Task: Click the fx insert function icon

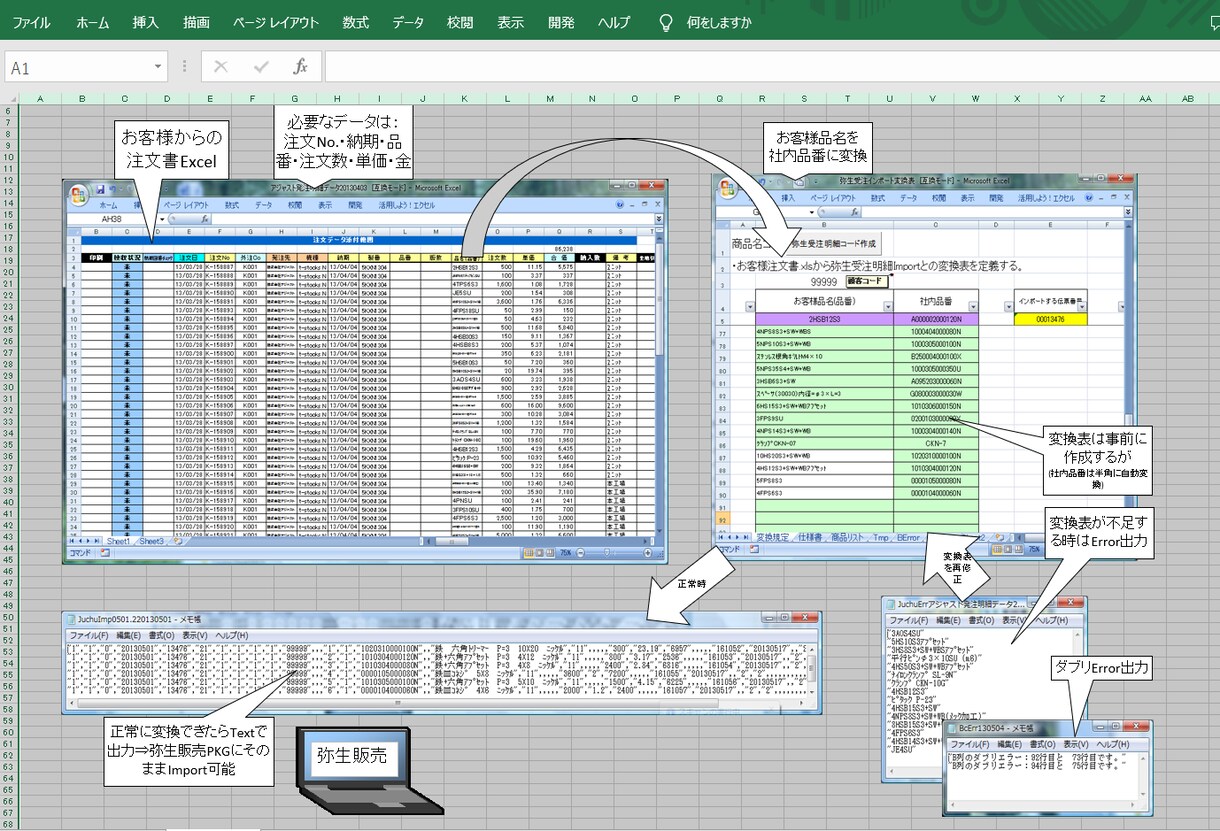Action: pos(300,67)
